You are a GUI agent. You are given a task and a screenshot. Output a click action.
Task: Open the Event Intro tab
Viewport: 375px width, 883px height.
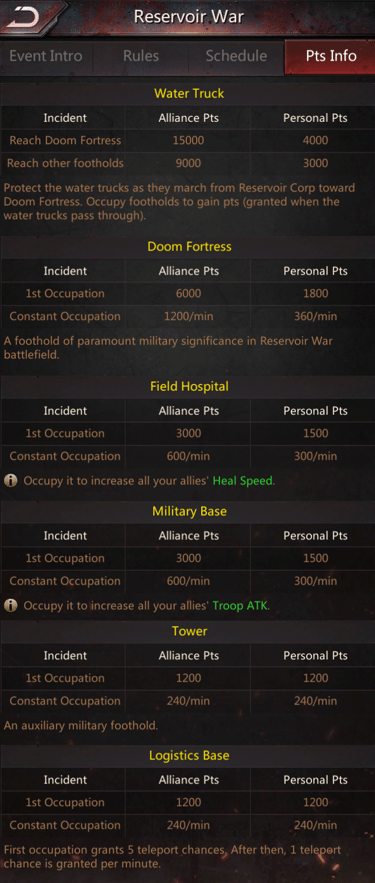46,56
